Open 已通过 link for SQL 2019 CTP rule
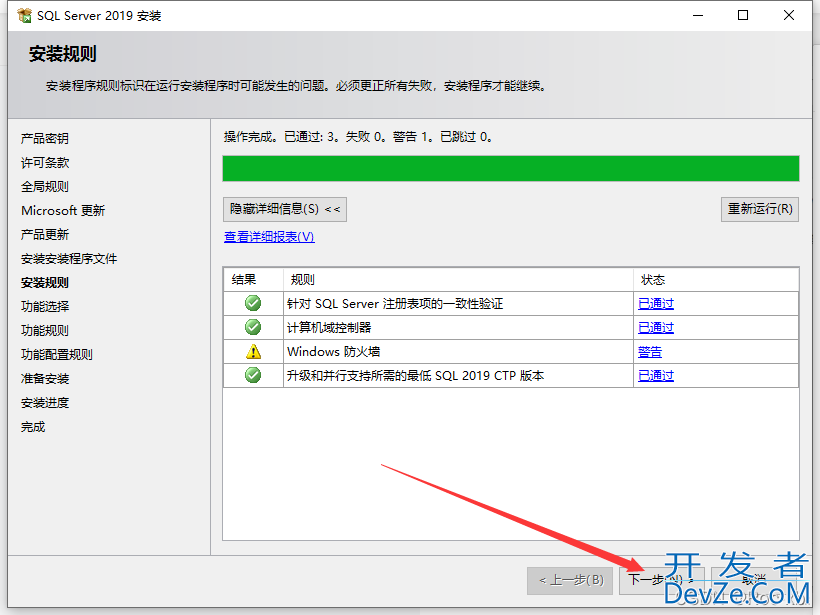 tap(656, 375)
